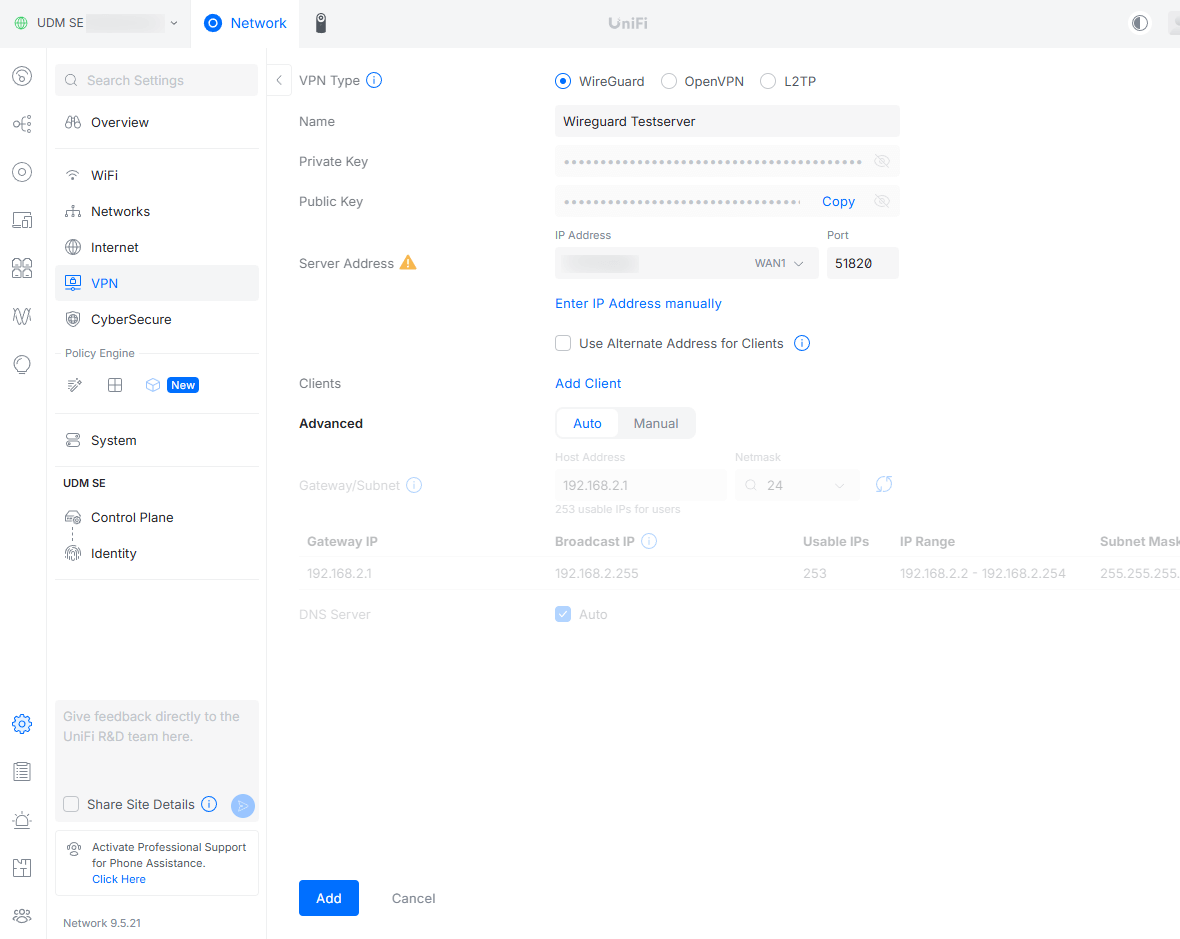This screenshot has height=939, width=1180.
Task: Open the Protect camera app icon
Action: click(x=321, y=23)
